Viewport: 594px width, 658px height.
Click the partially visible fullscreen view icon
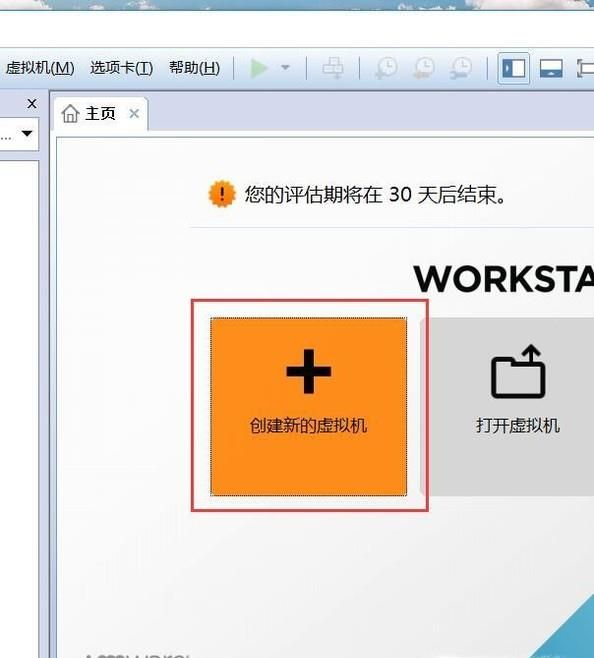(x=586, y=68)
